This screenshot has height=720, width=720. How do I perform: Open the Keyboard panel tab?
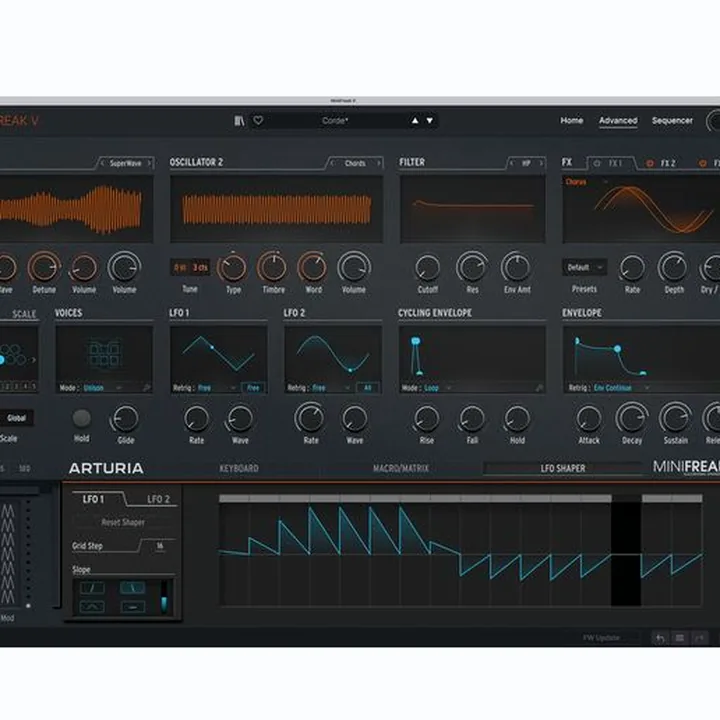pos(239,468)
